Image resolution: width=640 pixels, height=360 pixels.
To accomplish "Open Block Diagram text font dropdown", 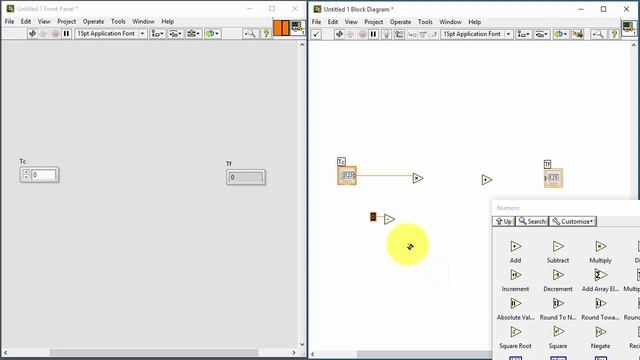I will tap(477, 34).
